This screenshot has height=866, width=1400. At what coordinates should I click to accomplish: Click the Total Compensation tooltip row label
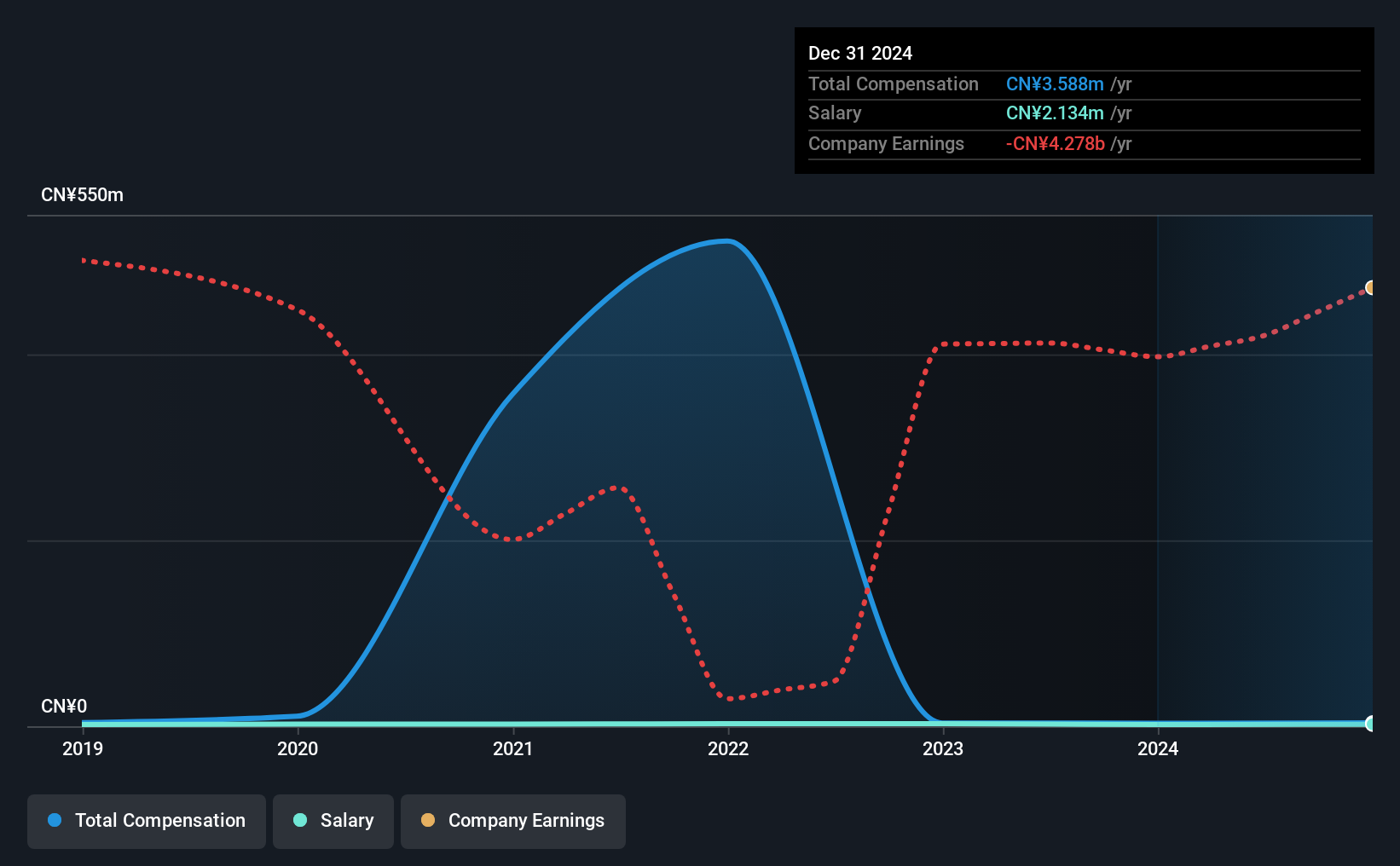pyautogui.click(x=894, y=84)
